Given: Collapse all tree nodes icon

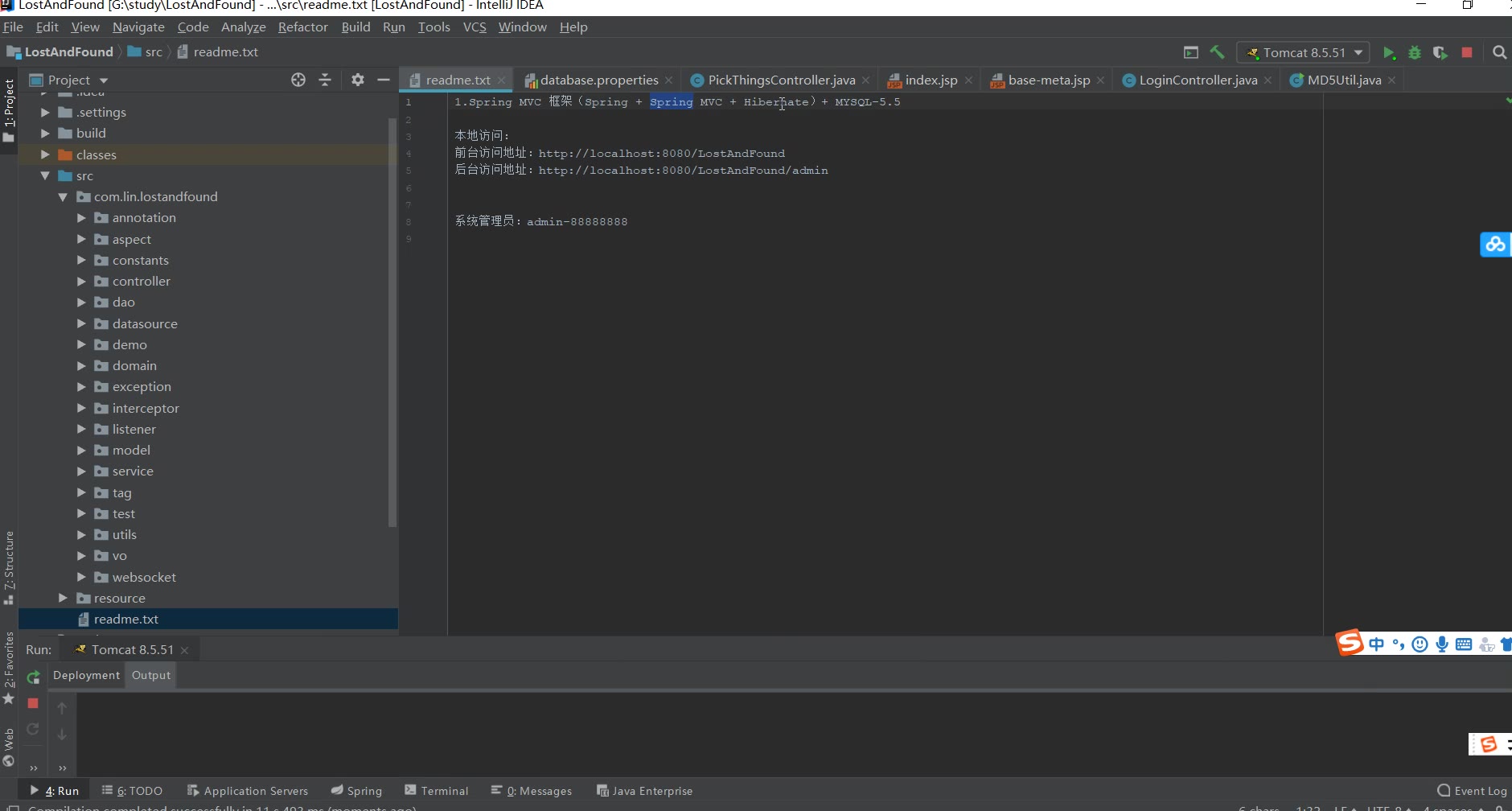Looking at the screenshot, I should click(325, 80).
